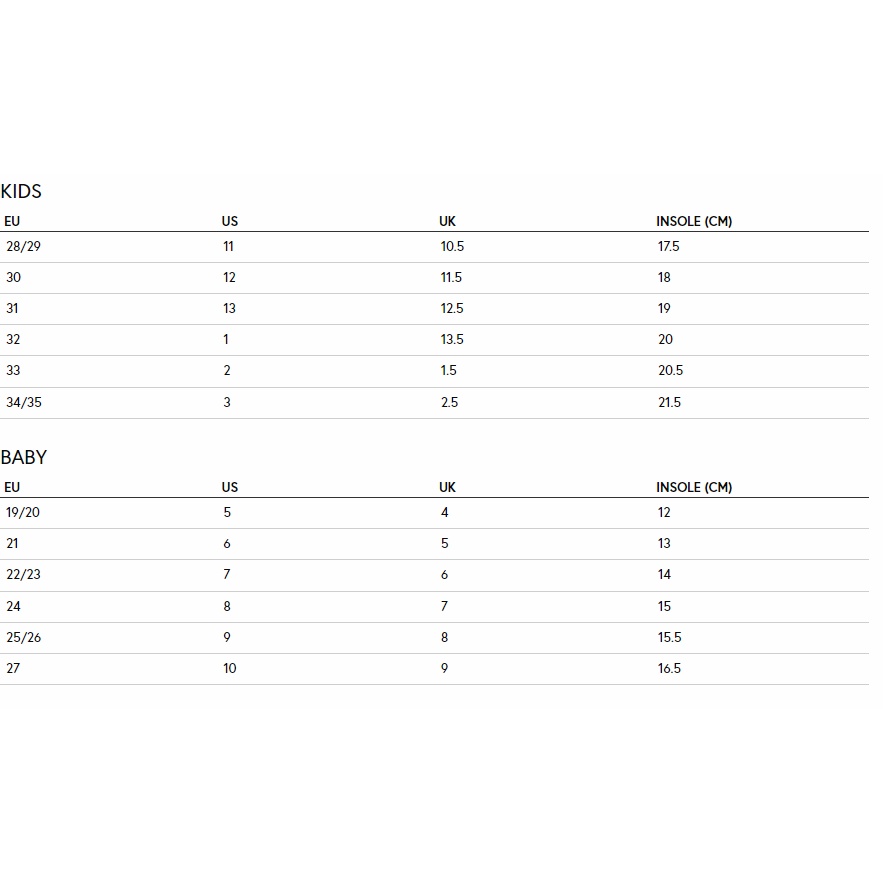Click the INSOLE (CM) header in Kids table
This screenshot has width=883, height=883.
pyautogui.click(x=694, y=221)
